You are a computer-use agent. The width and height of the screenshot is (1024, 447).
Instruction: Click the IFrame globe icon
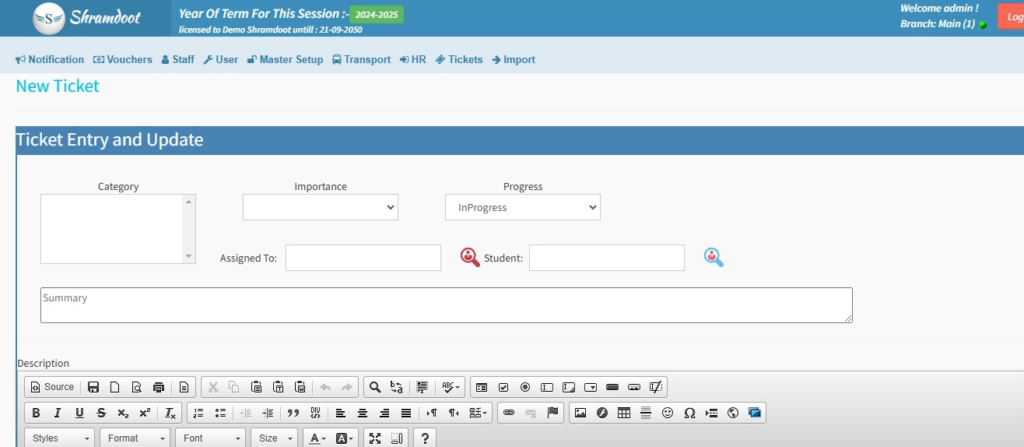[733, 413]
